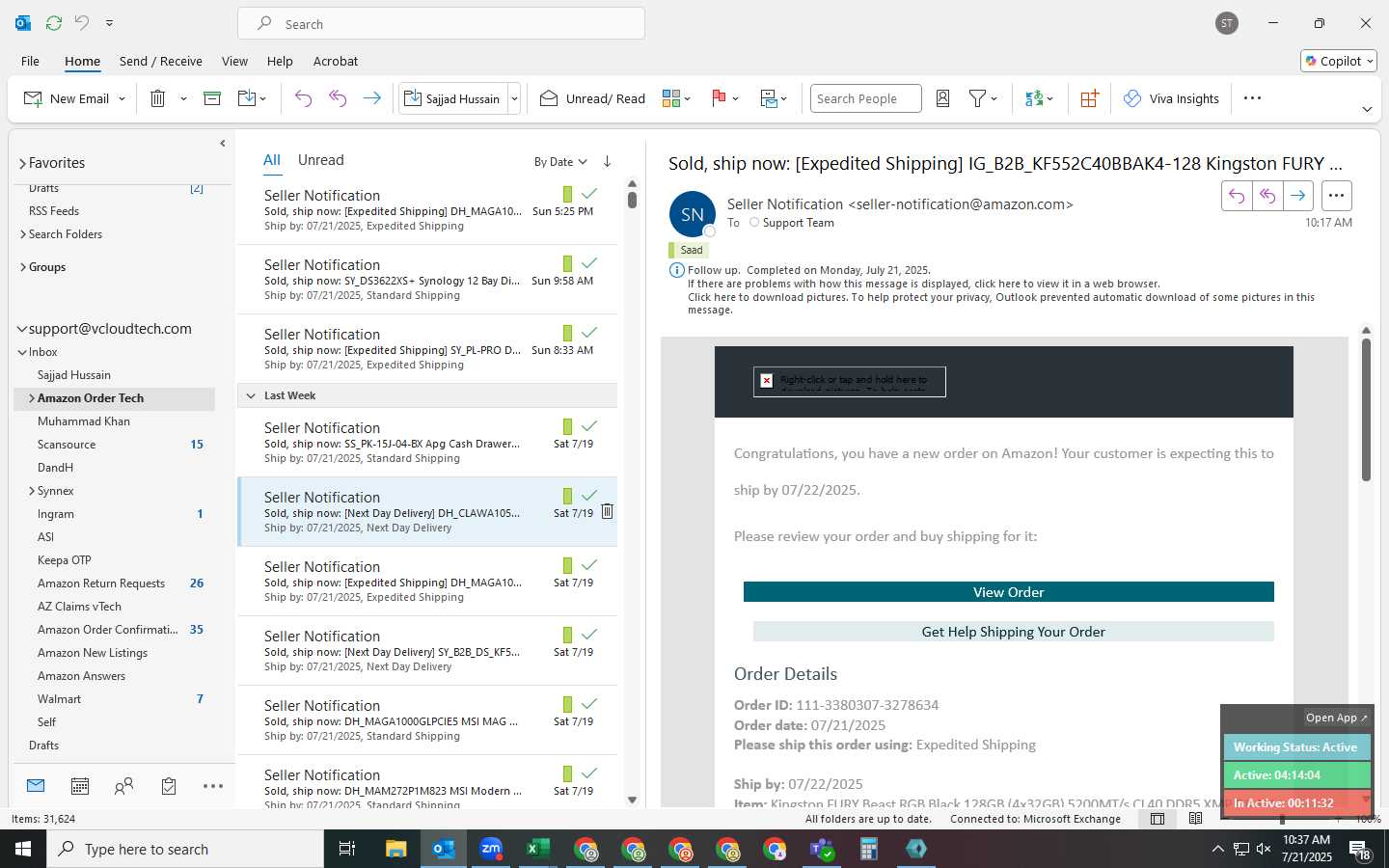1389x868 pixels.
Task: Open more actions ellipsis in reading pane
Action: point(1336,196)
